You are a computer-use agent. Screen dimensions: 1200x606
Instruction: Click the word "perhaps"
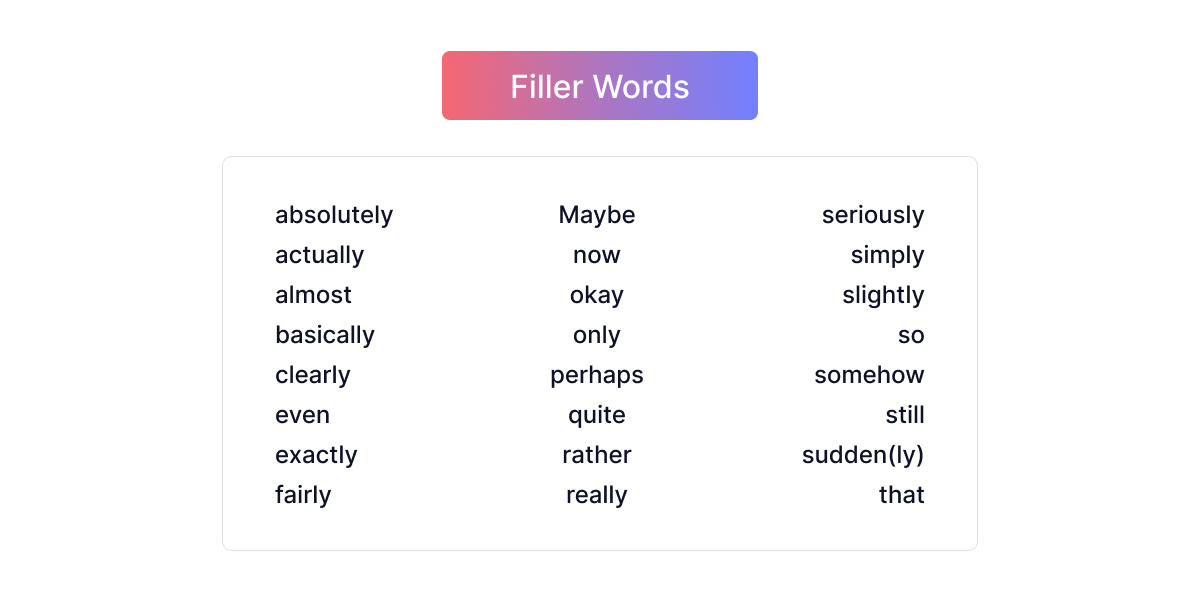click(x=597, y=375)
